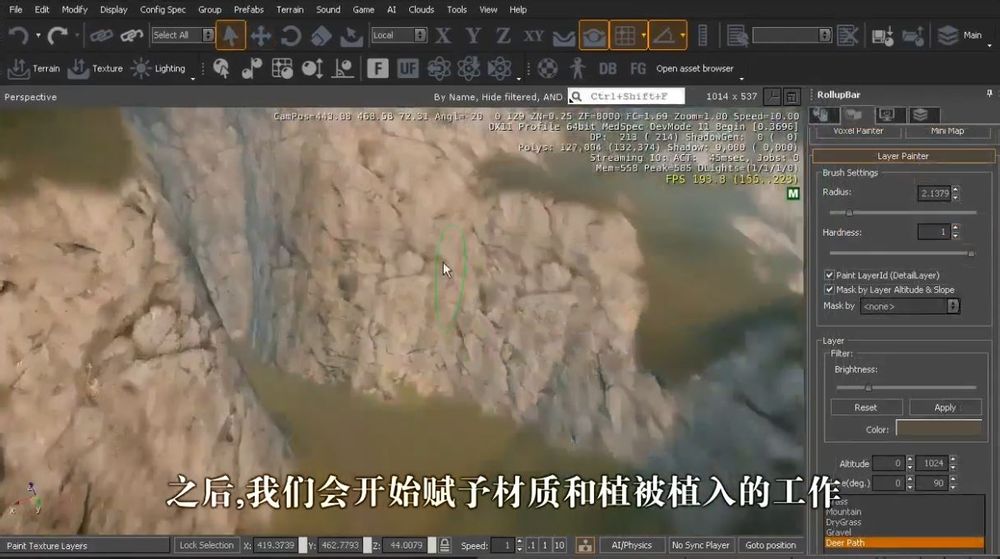
Task: Open the Config Spec menu
Action: pyautogui.click(x=163, y=10)
